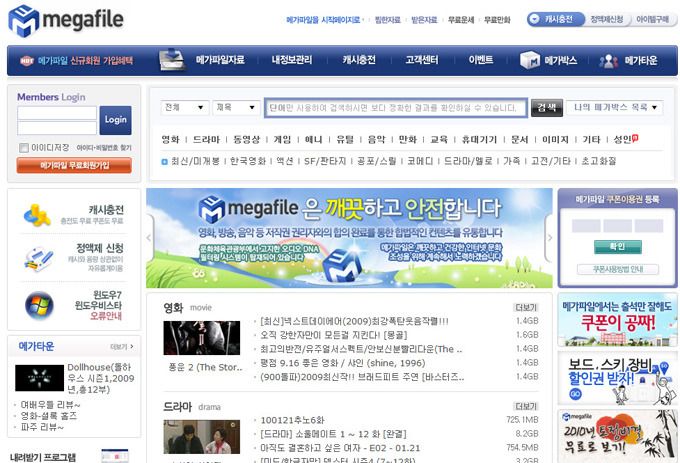Select the 음악 category tab

click(376, 140)
